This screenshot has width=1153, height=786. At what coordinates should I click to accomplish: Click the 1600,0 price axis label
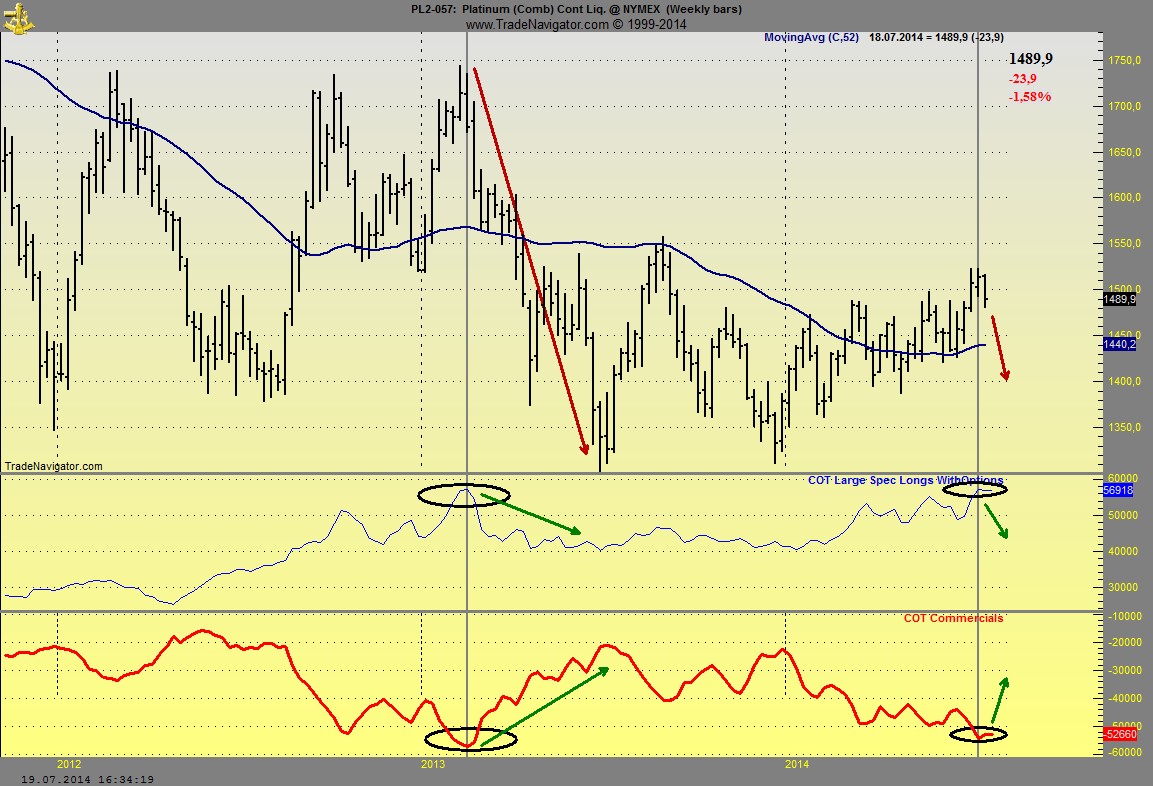click(1124, 197)
